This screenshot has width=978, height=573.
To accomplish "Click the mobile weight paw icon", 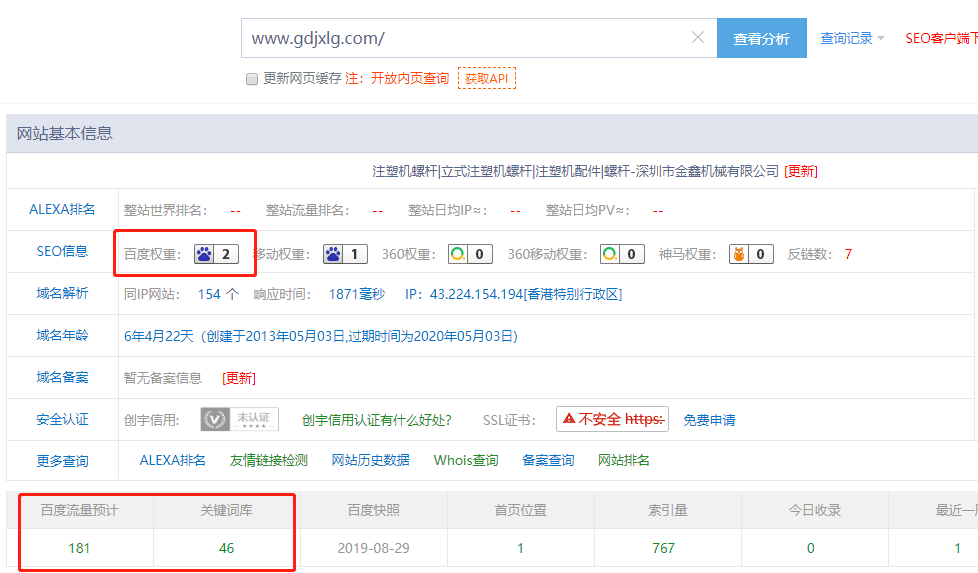I will (333, 254).
